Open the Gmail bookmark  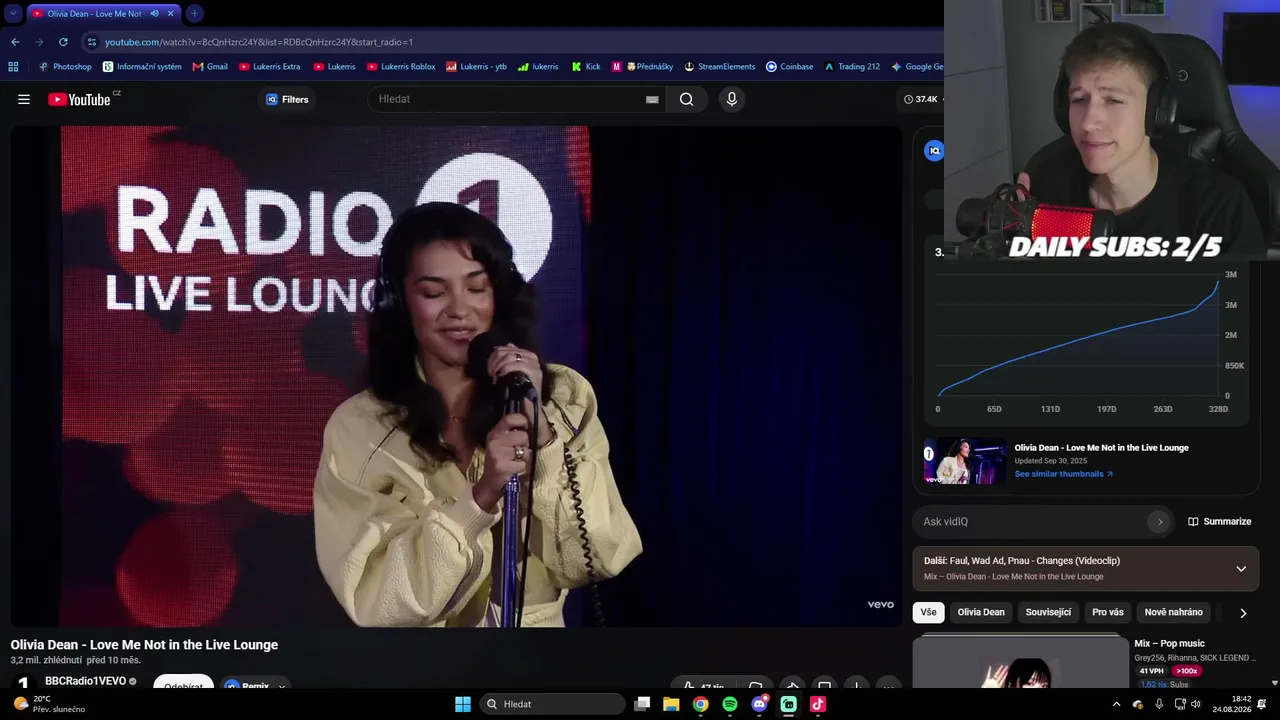coord(210,67)
